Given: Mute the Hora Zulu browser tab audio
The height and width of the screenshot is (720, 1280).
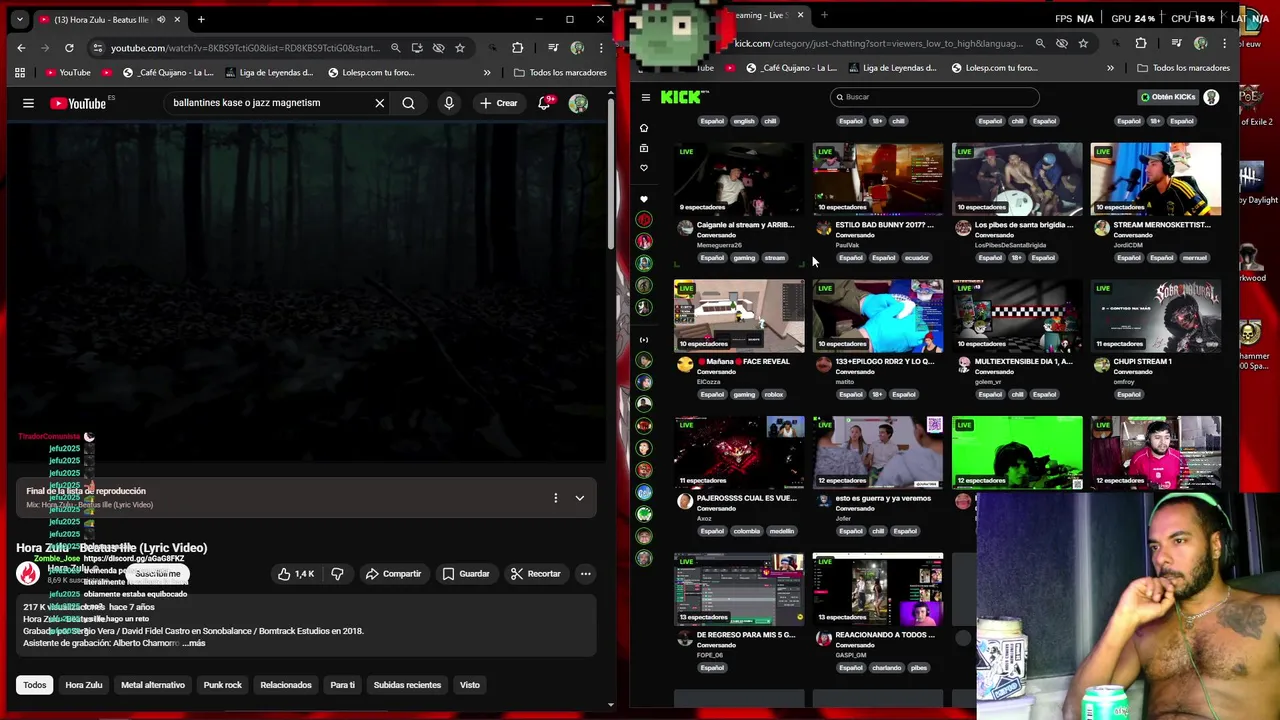Looking at the screenshot, I should click(x=161, y=19).
